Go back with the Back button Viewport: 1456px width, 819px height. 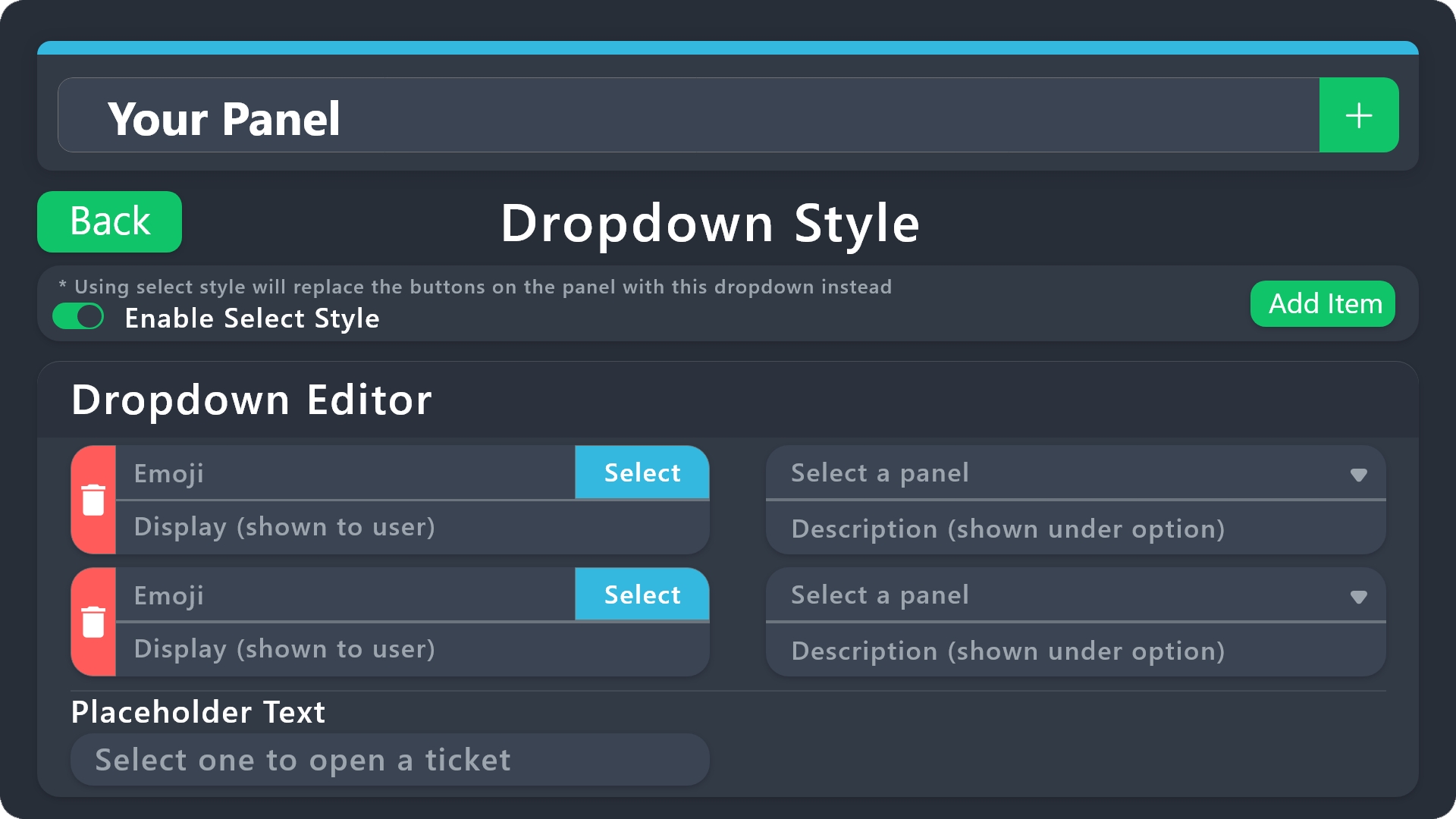tap(109, 221)
